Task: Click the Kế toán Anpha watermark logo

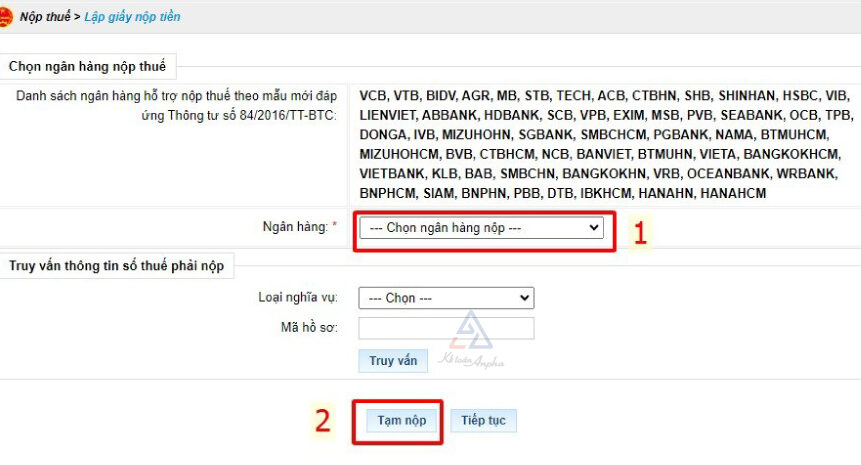Action: (470, 342)
